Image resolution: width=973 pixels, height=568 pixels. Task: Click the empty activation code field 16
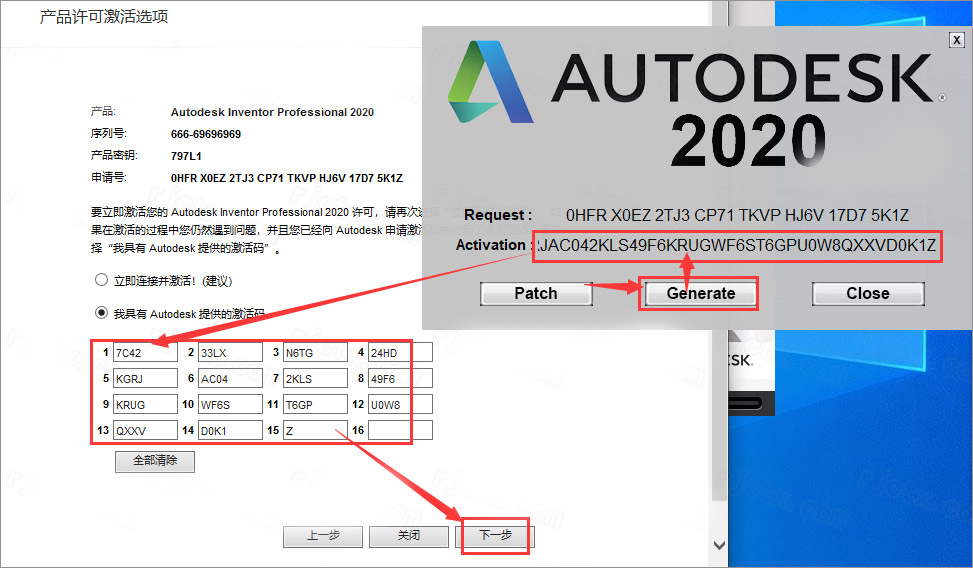point(400,430)
